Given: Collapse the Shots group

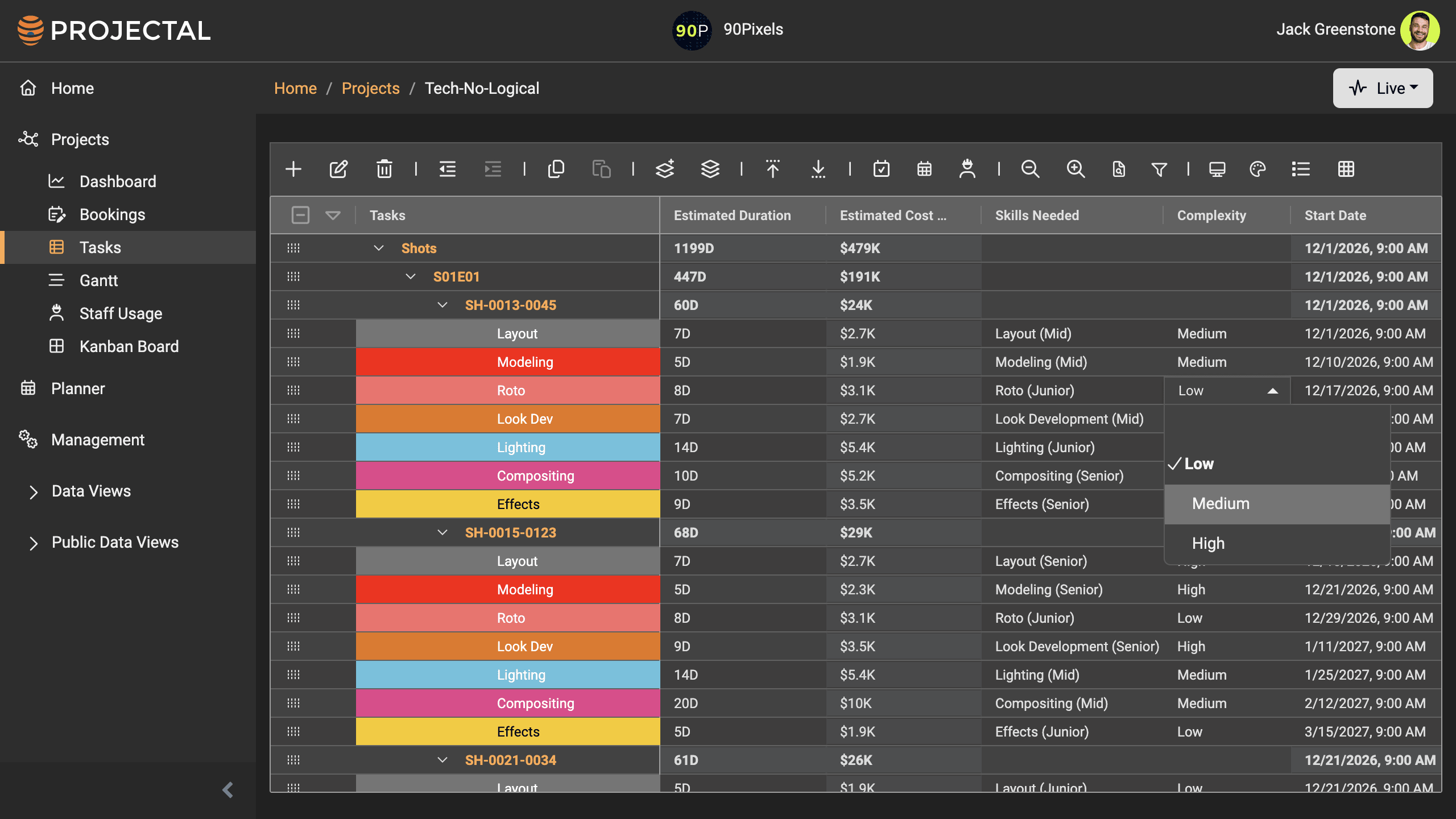Looking at the screenshot, I should 379,248.
